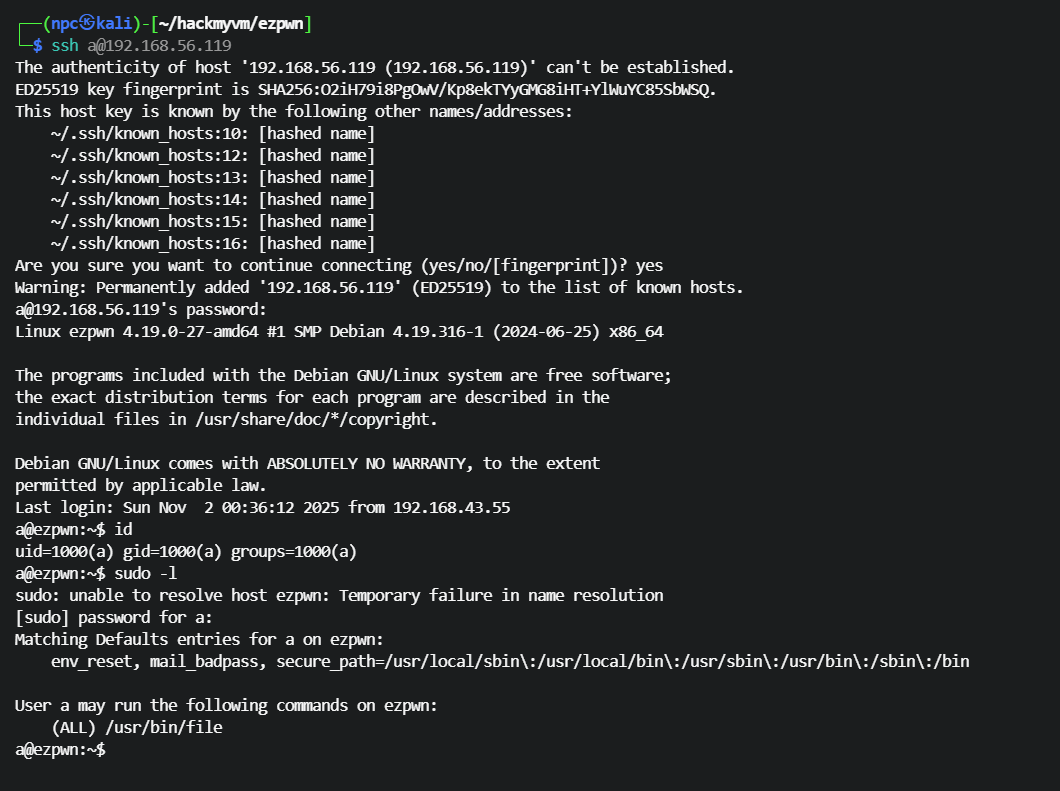
Task: Click the "sudo -l" command
Action: [x=151, y=573]
